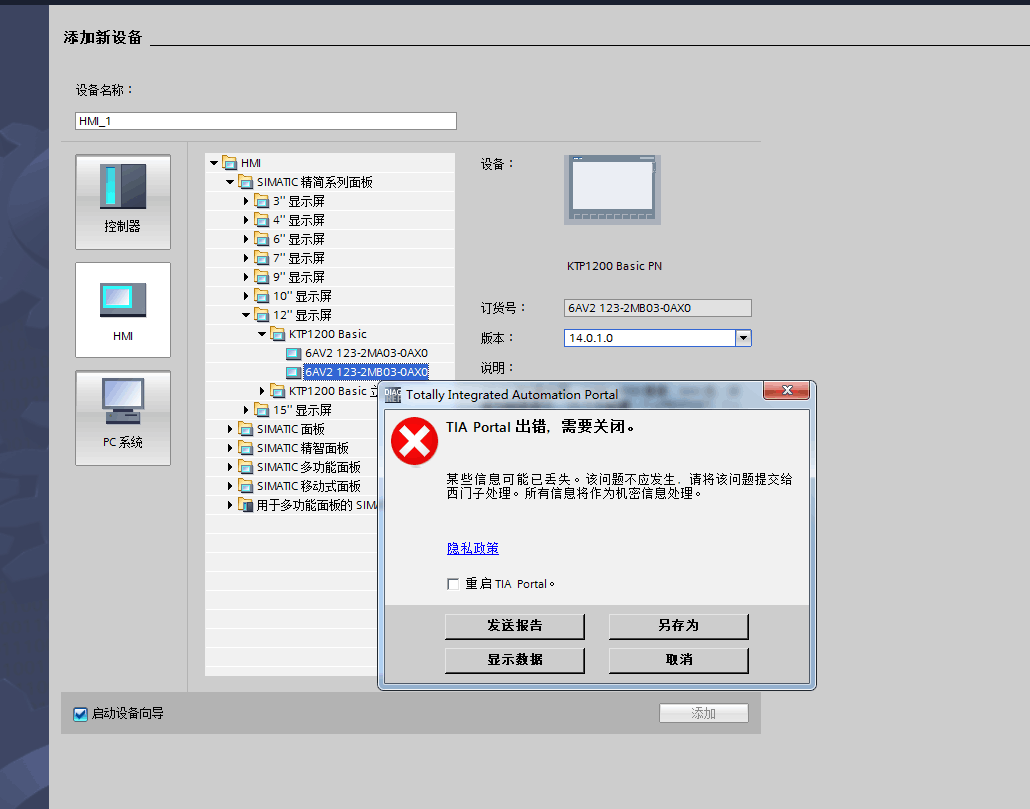Click the 另存为 button
This screenshot has height=809, width=1030.
[x=679, y=626]
